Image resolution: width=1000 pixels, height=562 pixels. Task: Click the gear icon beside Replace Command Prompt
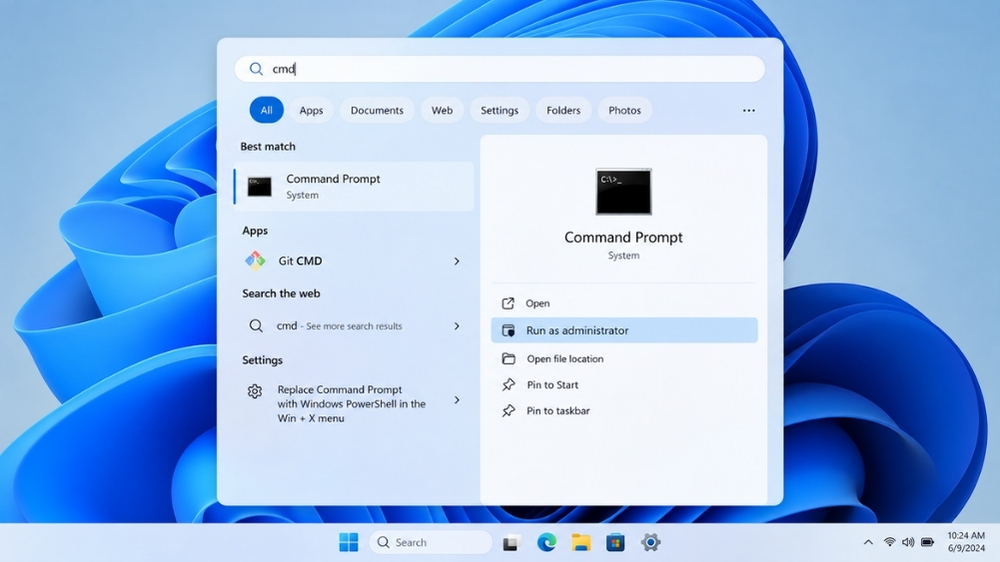click(254, 391)
